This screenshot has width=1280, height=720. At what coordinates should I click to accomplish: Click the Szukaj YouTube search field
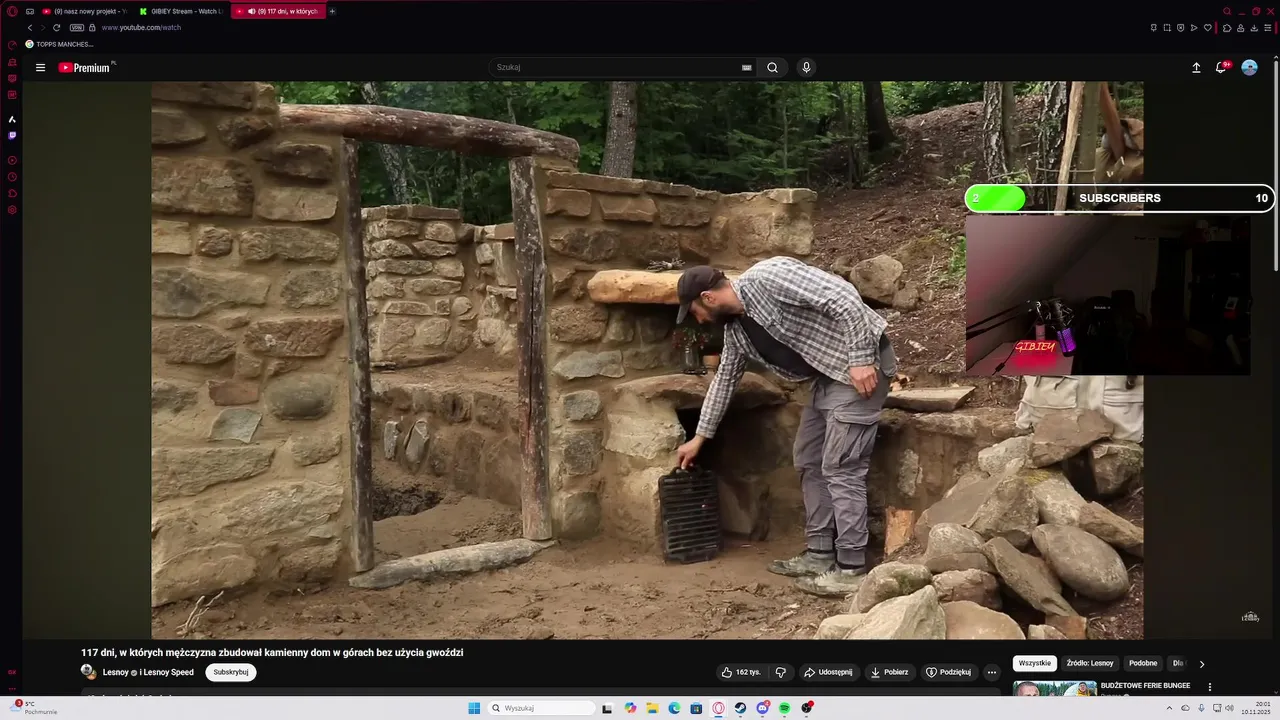click(x=615, y=68)
